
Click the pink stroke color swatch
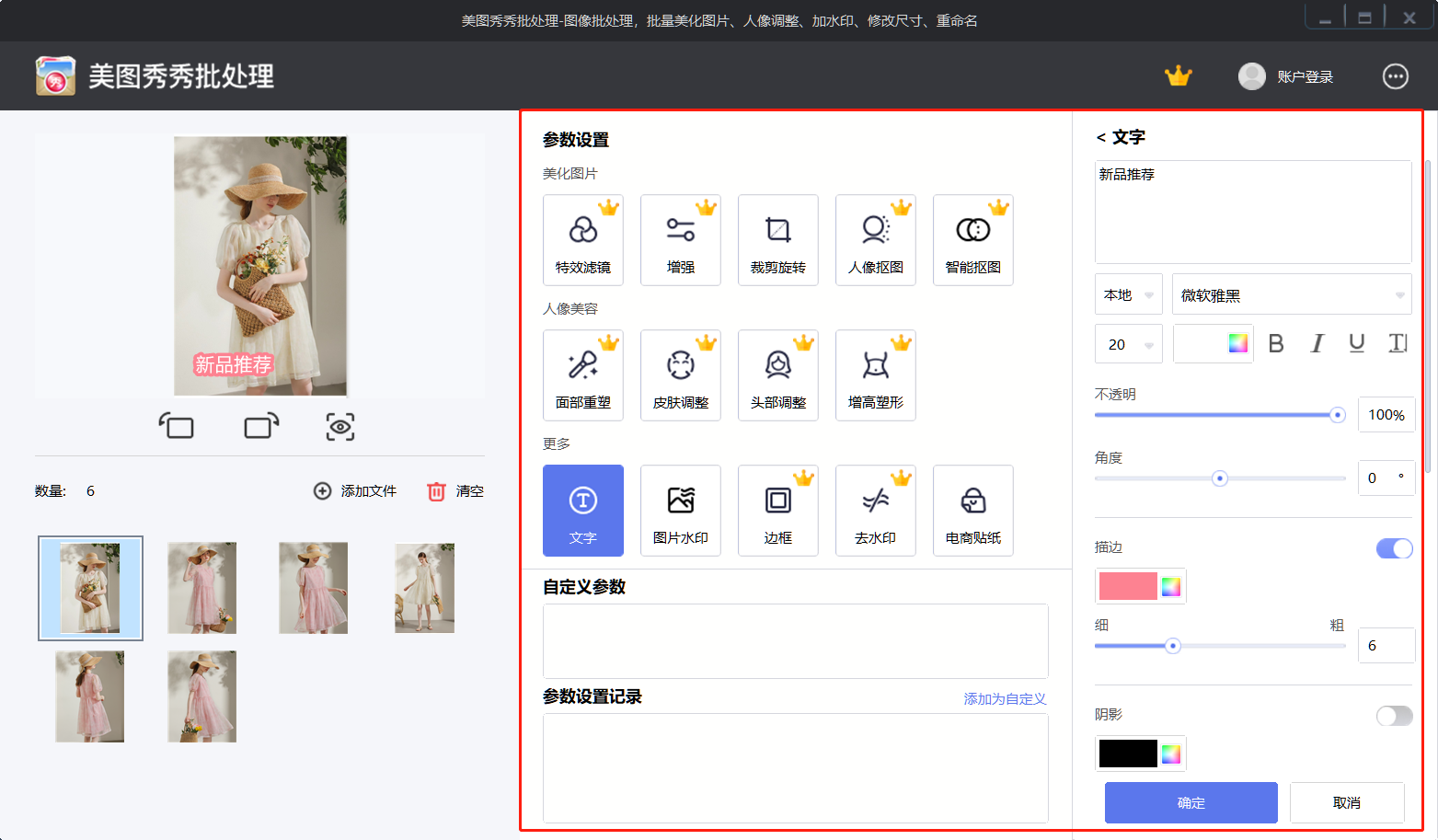click(1128, 586)
